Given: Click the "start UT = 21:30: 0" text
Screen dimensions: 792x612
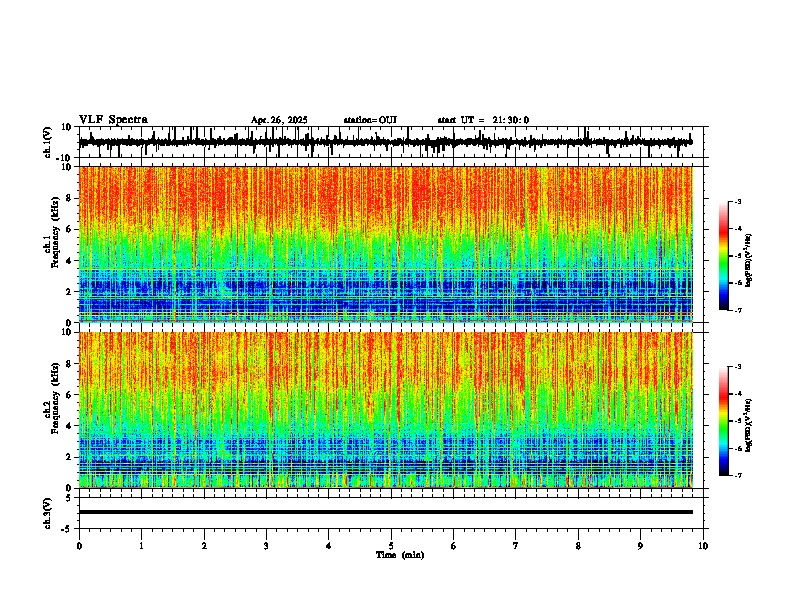Looking at the screenshot, I should (x=483, y=120).
